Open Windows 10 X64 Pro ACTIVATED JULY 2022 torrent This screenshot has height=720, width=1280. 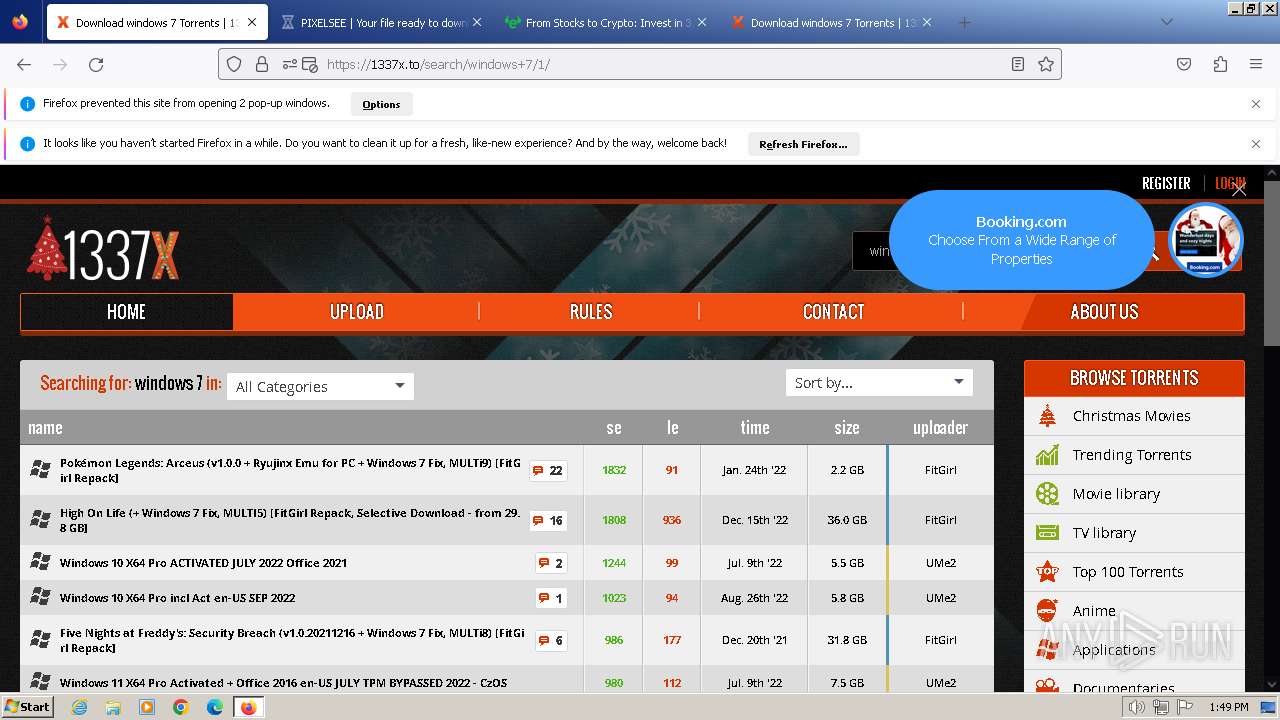pos(203,563)
